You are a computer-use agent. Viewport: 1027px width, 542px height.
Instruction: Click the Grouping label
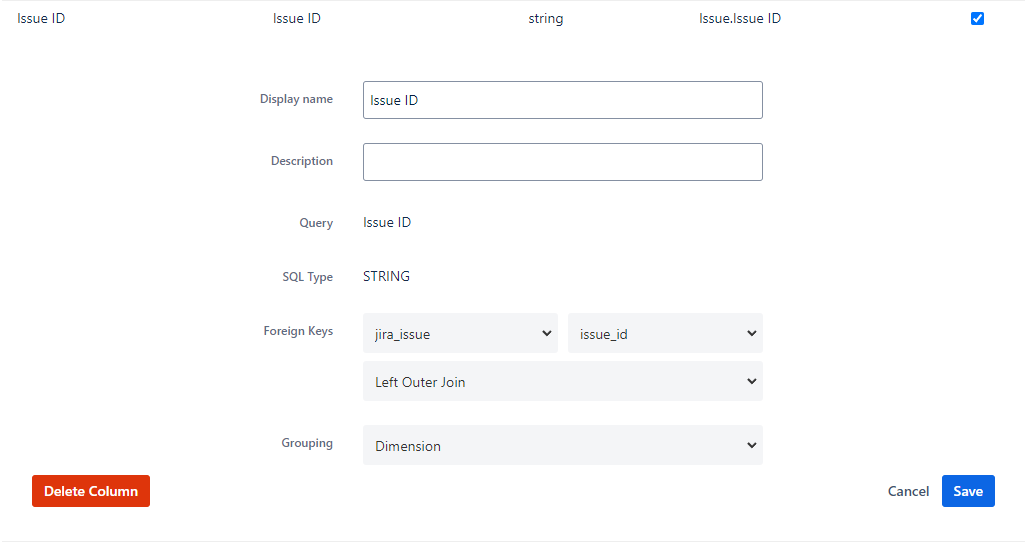(306, 443)
